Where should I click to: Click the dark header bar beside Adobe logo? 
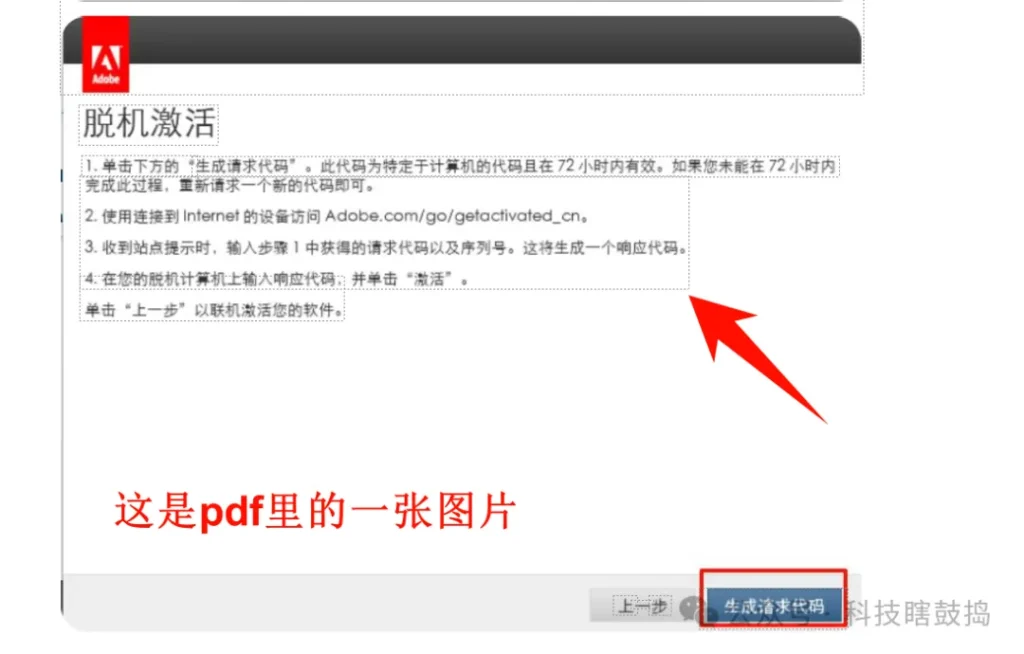[x=494, y=41]
